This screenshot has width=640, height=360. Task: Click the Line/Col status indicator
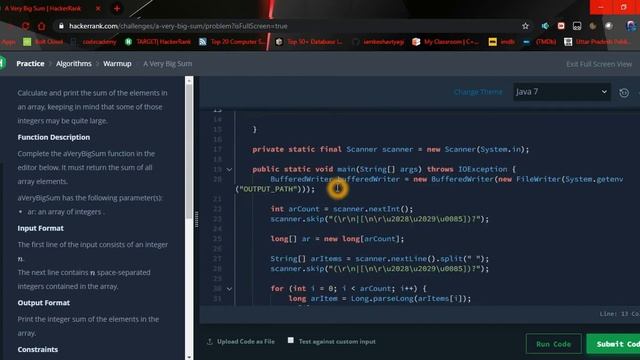619,314
